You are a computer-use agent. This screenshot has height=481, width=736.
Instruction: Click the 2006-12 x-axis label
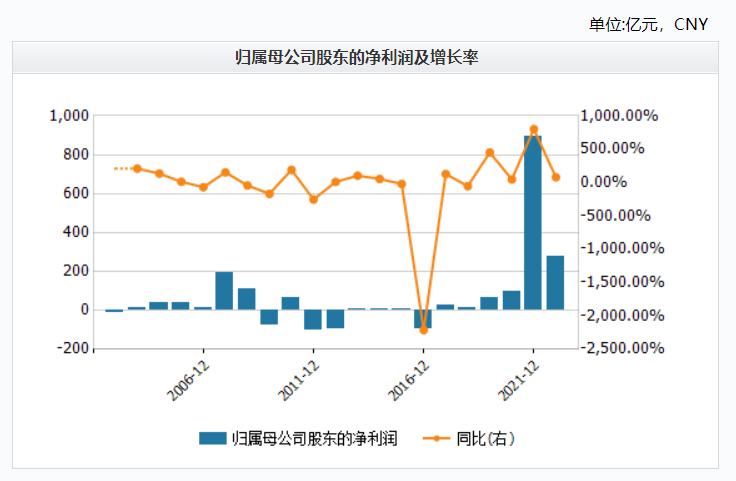point(187,378)
